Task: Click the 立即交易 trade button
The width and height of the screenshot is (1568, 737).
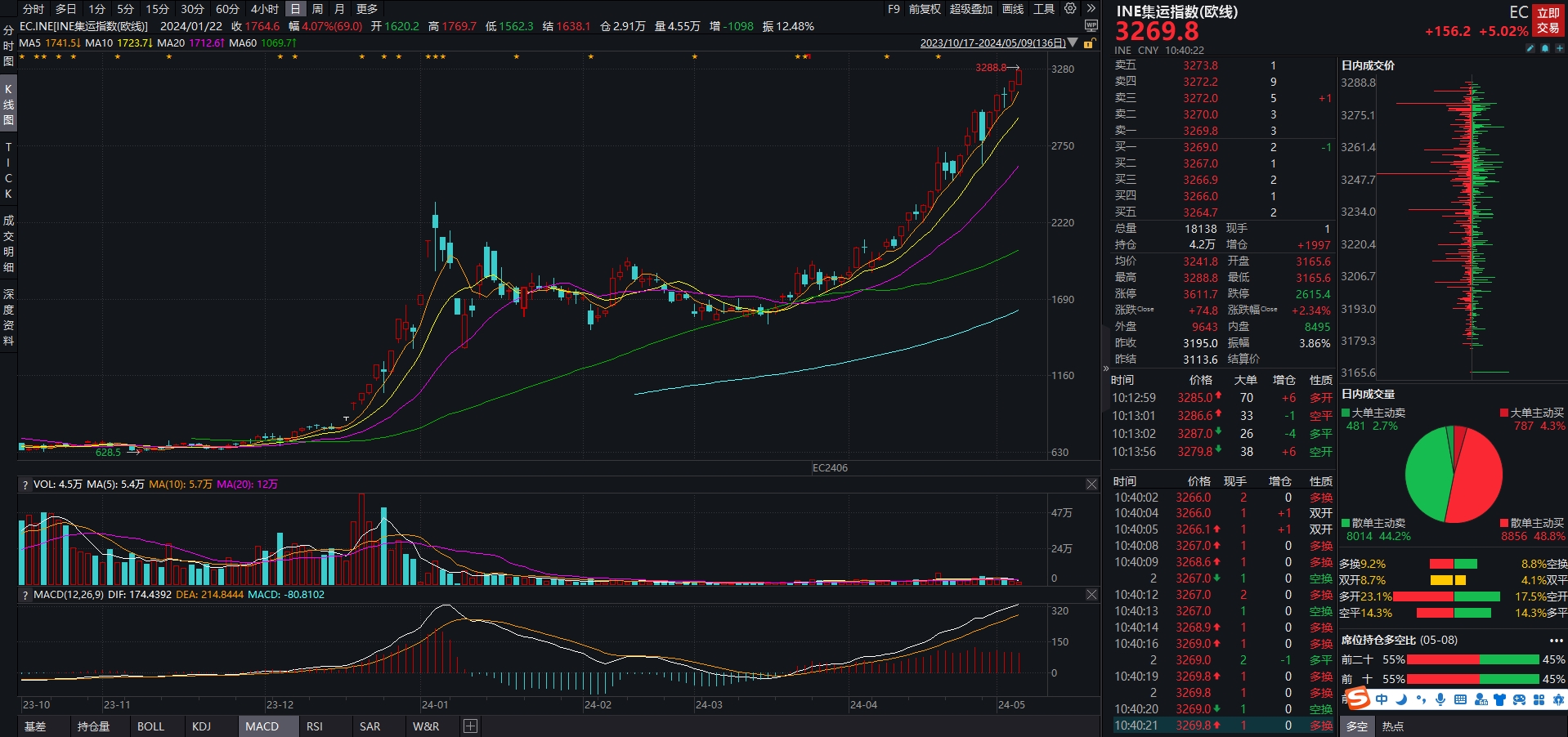Action: pyautogui.click(x=1548, y=20)
